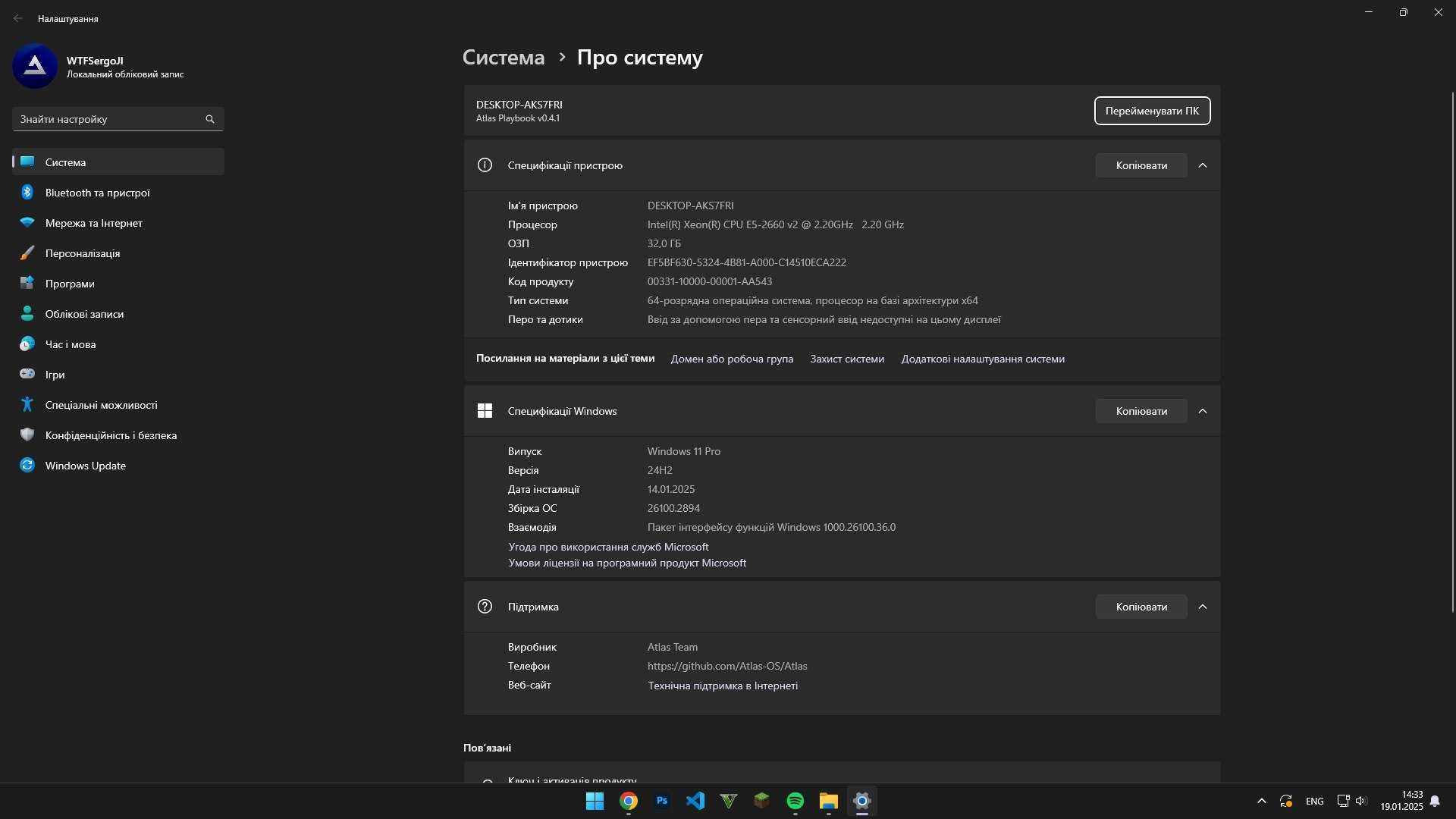The width and height of the screenshot is (1456, 819).
Task: Launch Google Chrome from the taskbar
Action: pyautogui.click(x=629, y=801)
